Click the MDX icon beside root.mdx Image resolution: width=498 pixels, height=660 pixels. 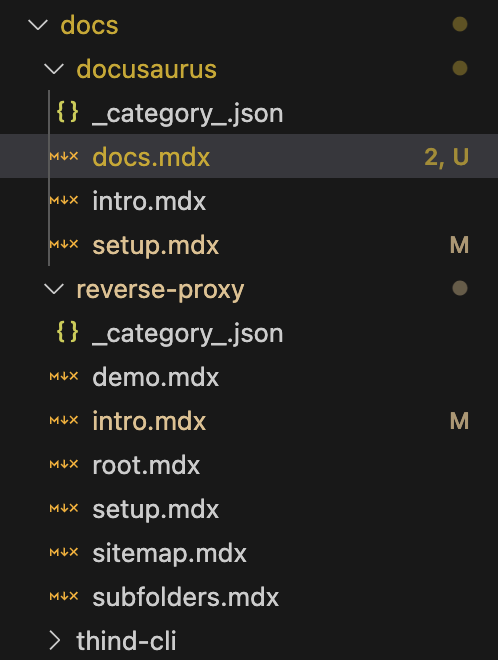[64, 464]
